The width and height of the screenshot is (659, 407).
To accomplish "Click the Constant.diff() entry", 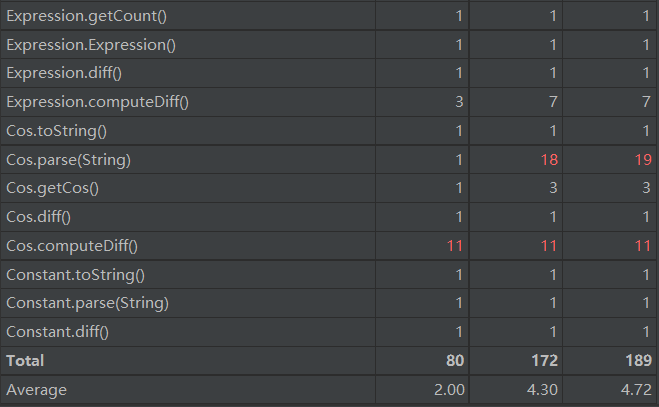I will 57,331.
